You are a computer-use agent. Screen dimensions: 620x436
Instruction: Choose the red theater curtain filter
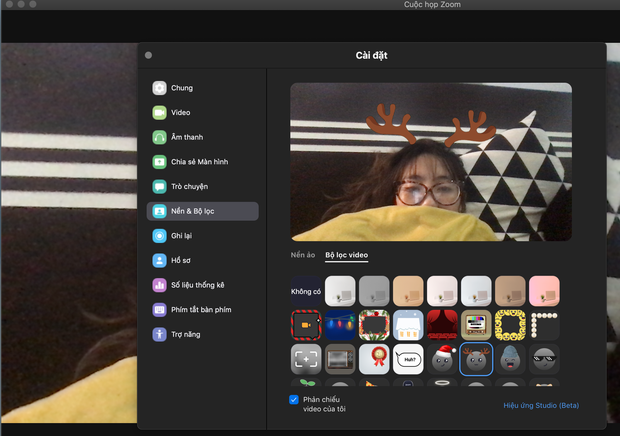[442, 324]
